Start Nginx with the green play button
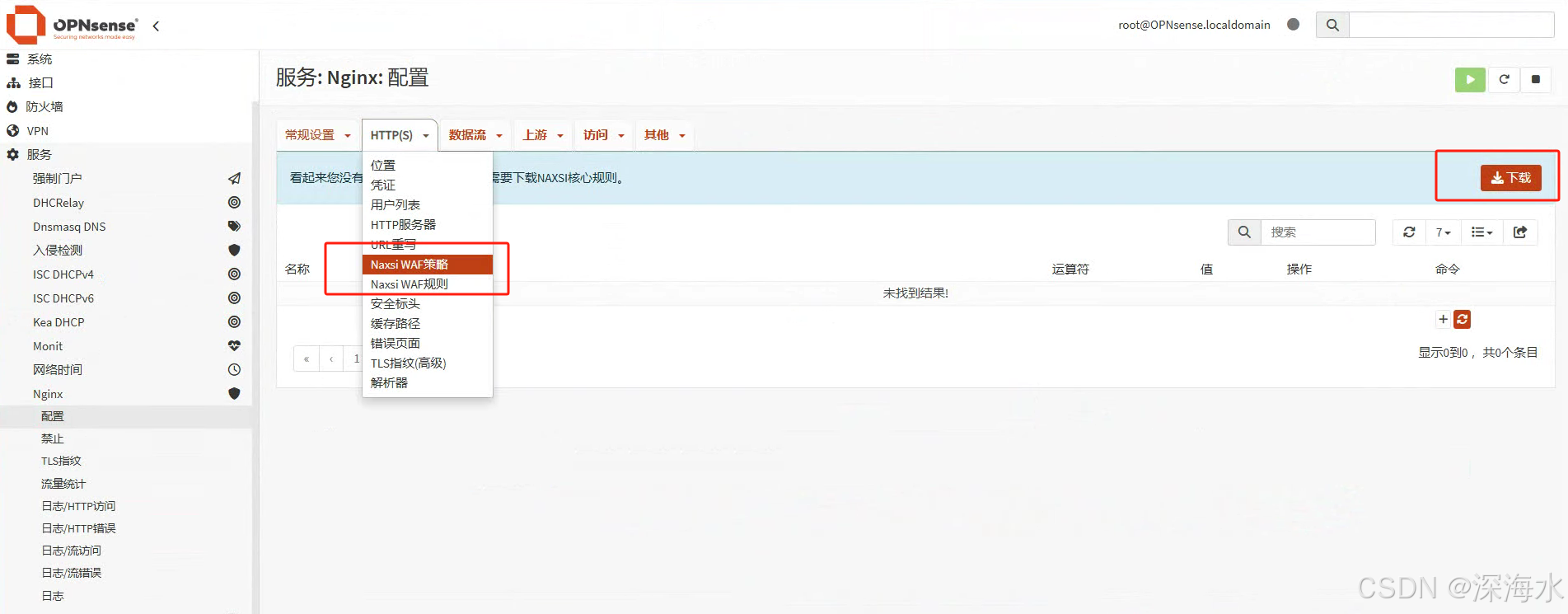The height and width of the screenshot is (614, 1568). (x=1470, y=79)
